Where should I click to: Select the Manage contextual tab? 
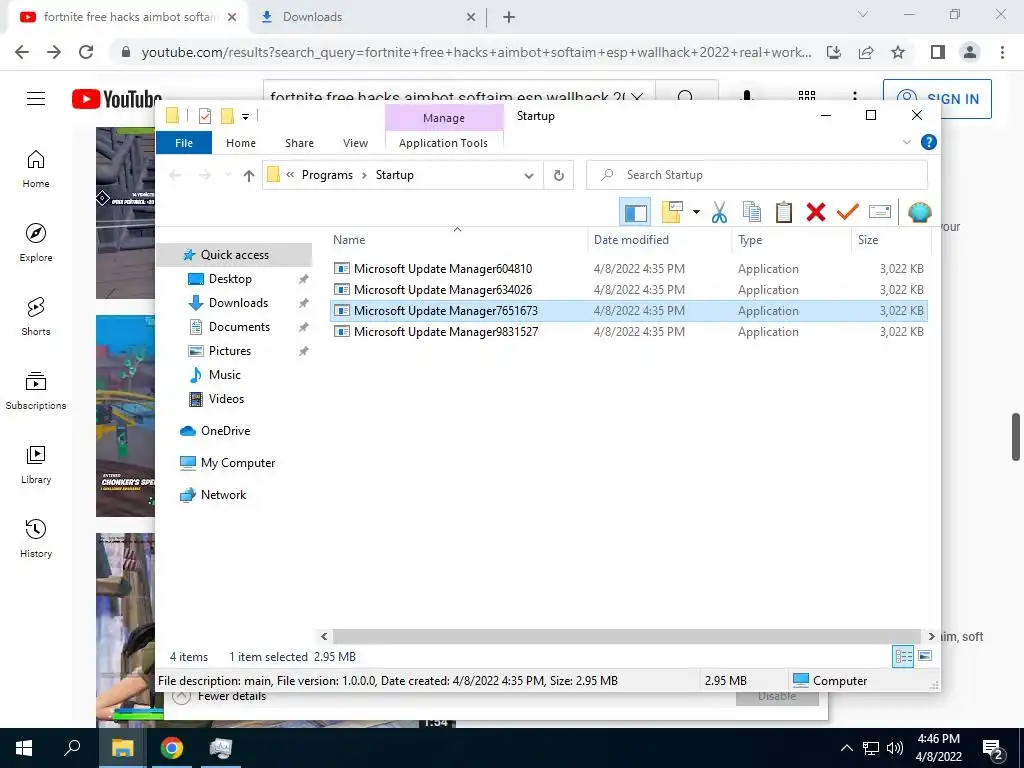(444, 118)
